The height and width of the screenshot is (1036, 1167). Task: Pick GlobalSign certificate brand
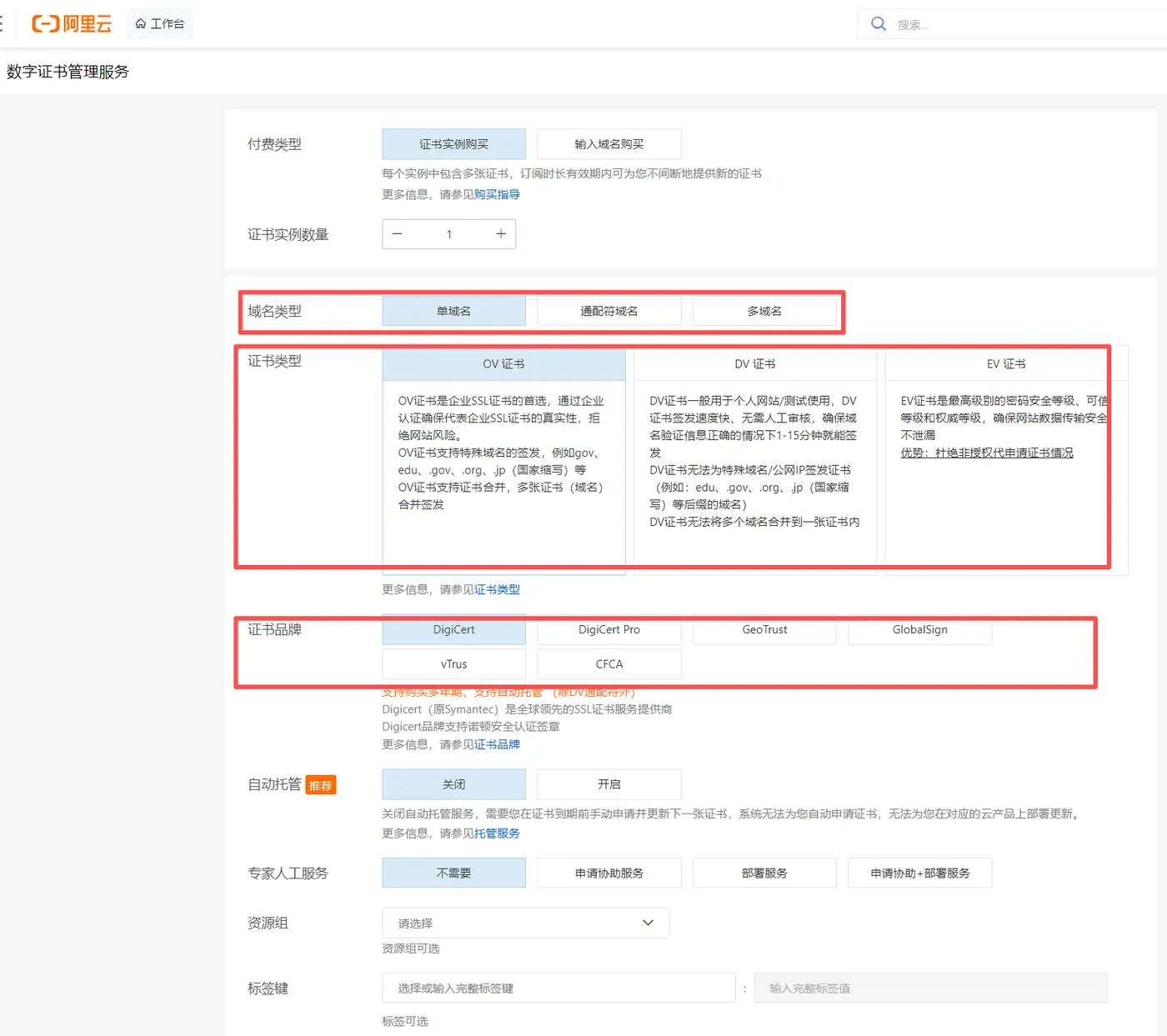tap(920, 629)
